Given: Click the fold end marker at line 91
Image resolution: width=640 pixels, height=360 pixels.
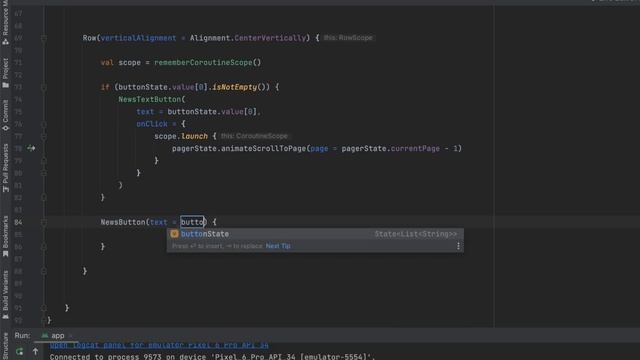Looking at the screenshot, I should pyautogui.click(x=44, y=308).
